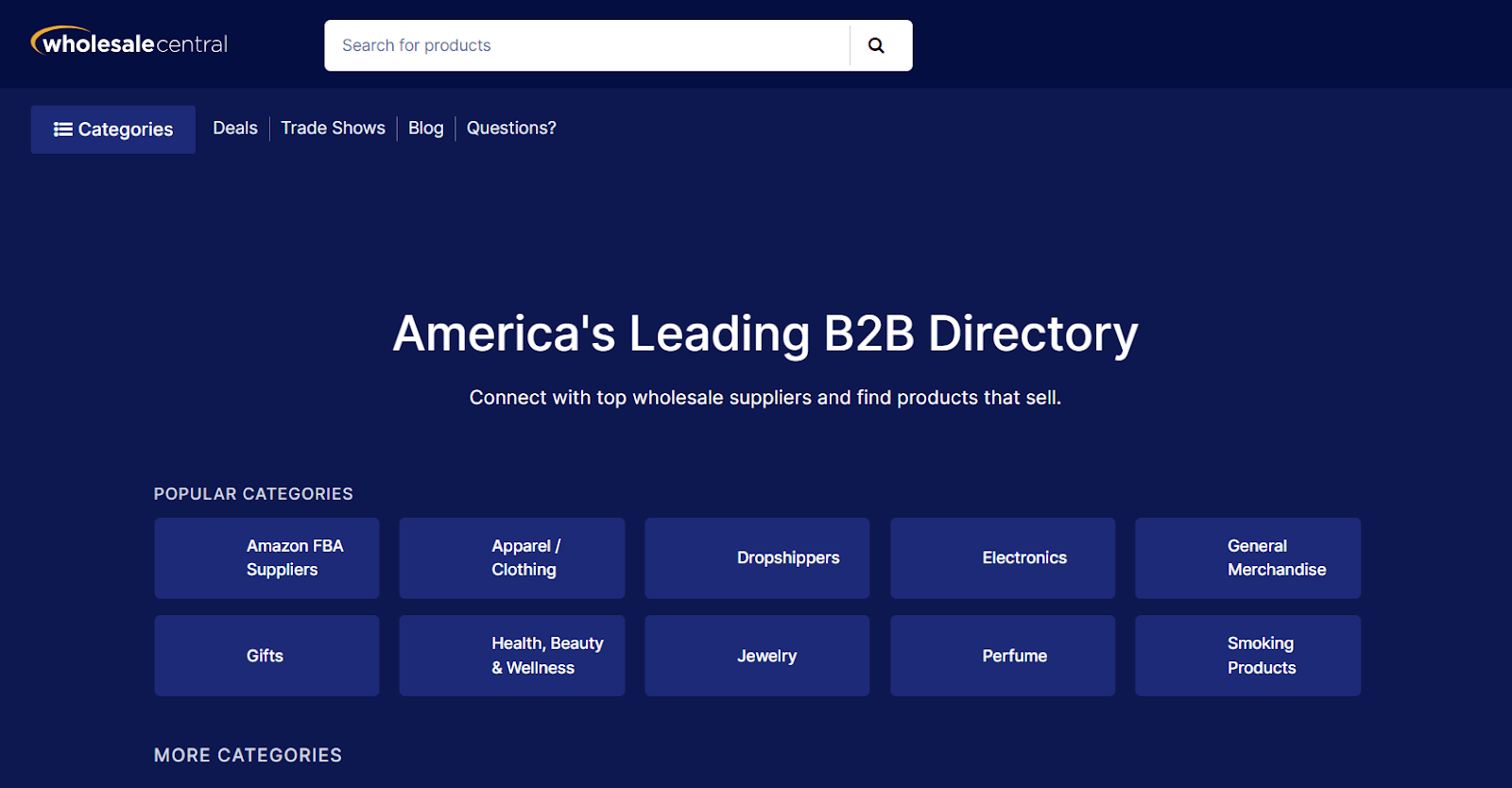The image size is (1512, 788).
Task: Click the wholesalecentral logo
Action: (129, 43)
